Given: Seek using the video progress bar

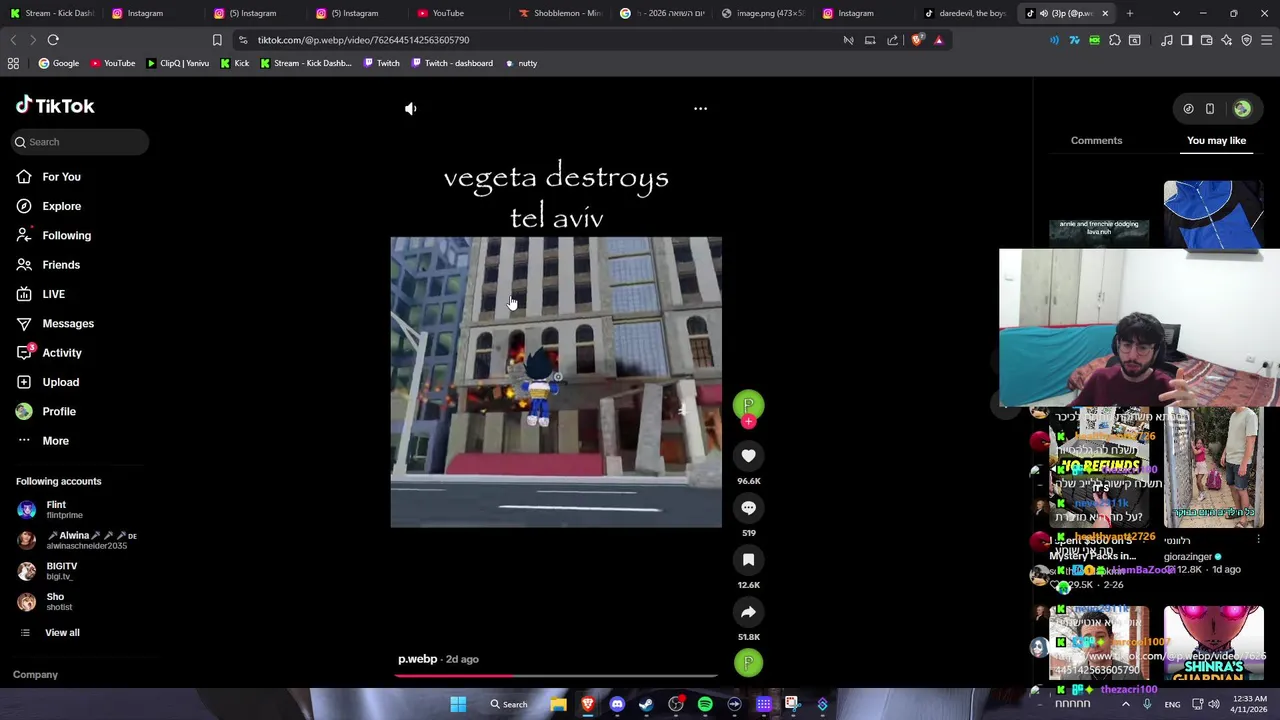Looking at the screenshot, I should click(x=556, y=676).
